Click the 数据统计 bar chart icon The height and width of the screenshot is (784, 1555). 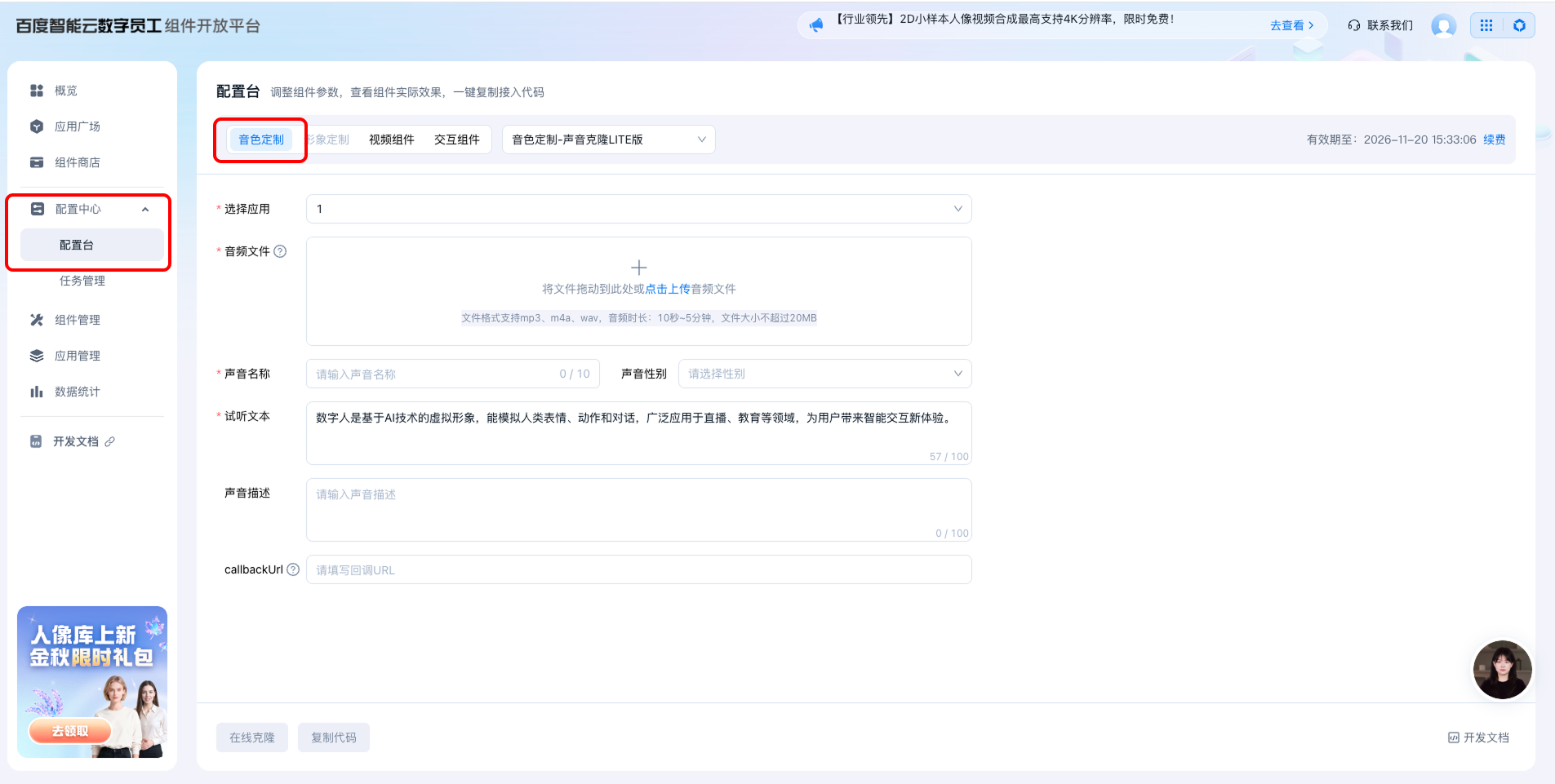click(37, 392)
